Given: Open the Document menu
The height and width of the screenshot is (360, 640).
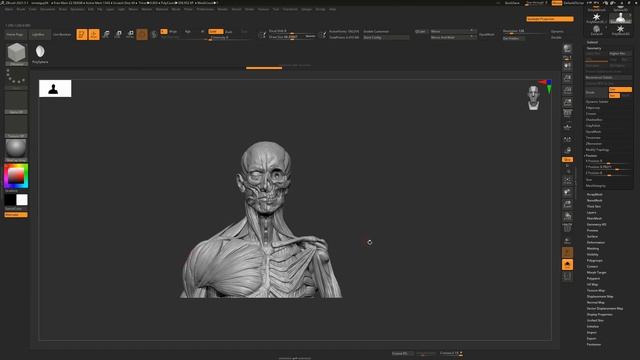Looking at the screenshot, I should tap(47, 9).
